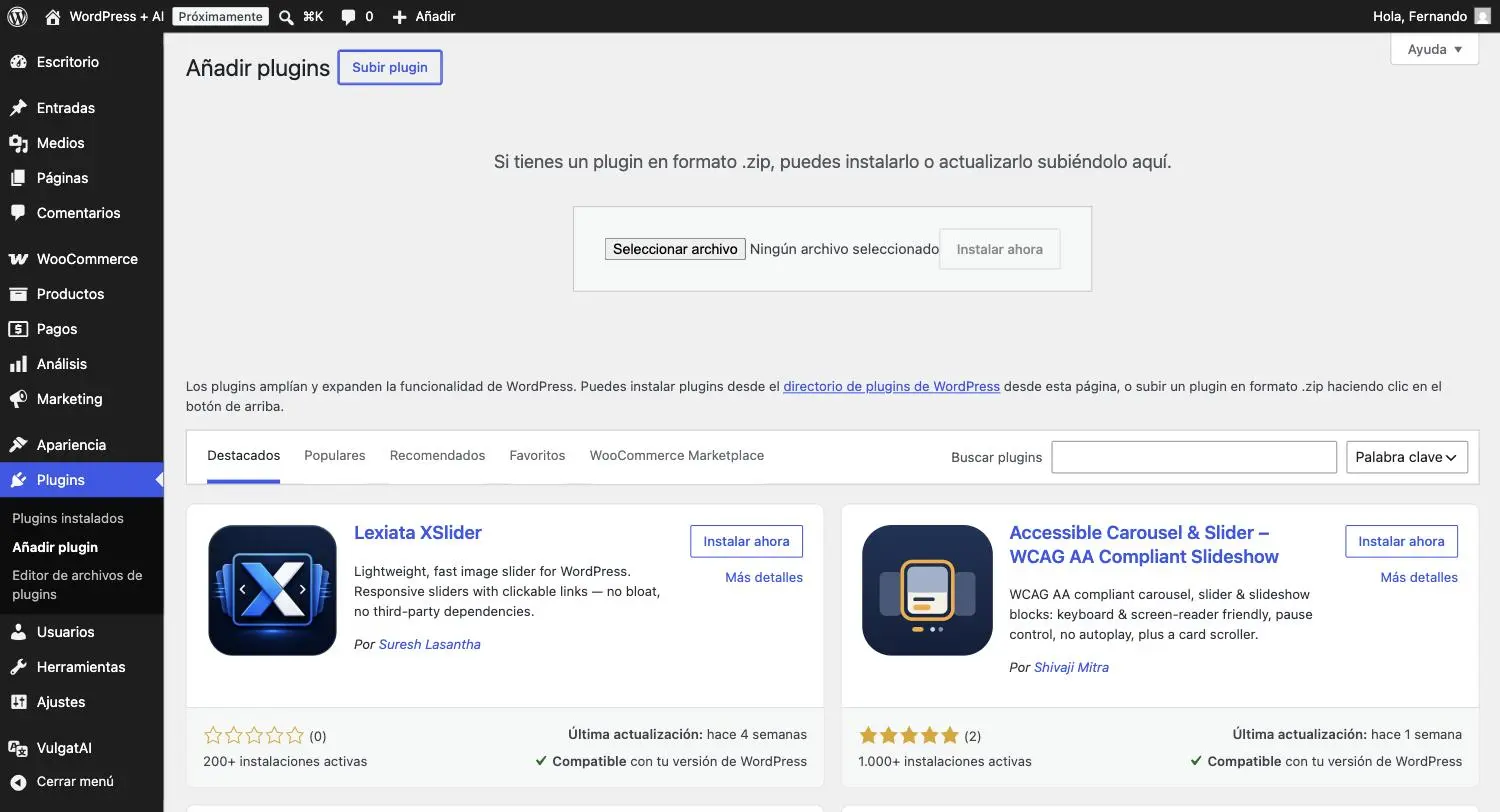Open Comentarios sidebar icon

[18, 213]
